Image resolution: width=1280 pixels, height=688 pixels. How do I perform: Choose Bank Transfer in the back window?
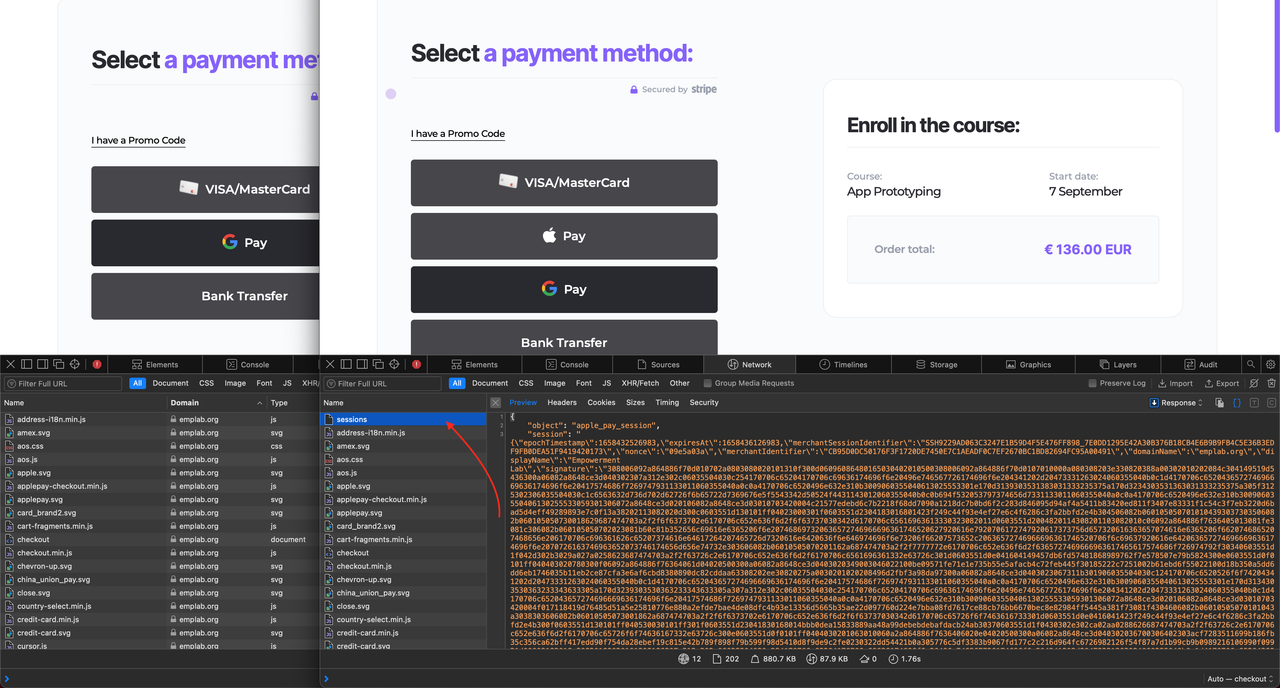tap(205, 296)
